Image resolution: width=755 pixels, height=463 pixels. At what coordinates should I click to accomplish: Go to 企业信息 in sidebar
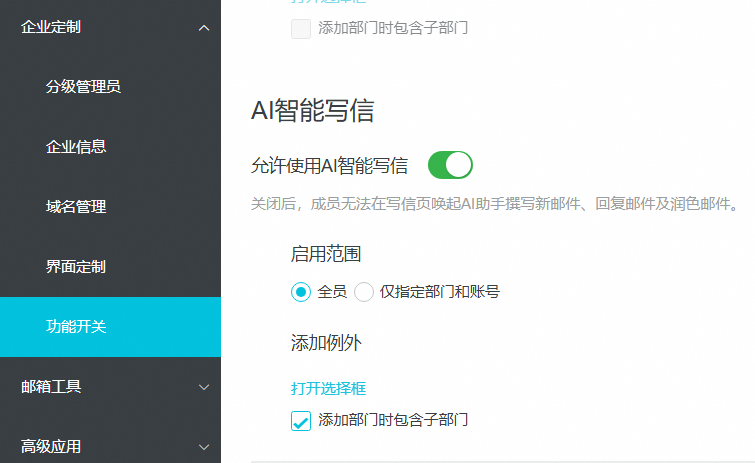click(76, 147)
